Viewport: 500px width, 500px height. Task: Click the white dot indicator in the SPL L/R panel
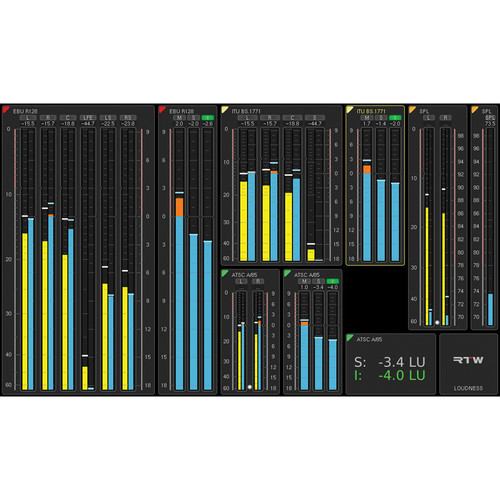(437, 322)
